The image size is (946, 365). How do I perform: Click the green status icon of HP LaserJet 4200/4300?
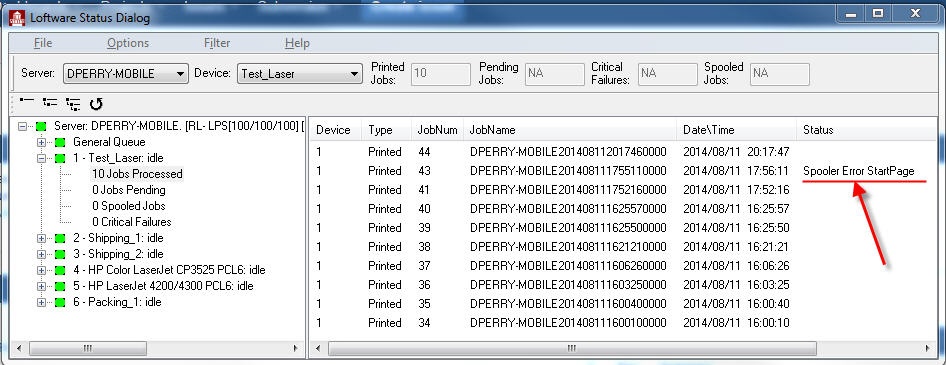(60, 286)
